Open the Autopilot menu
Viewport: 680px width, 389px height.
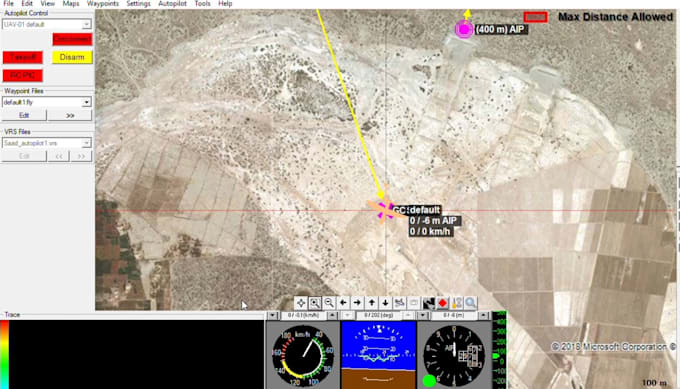click(x=172, y=3)
